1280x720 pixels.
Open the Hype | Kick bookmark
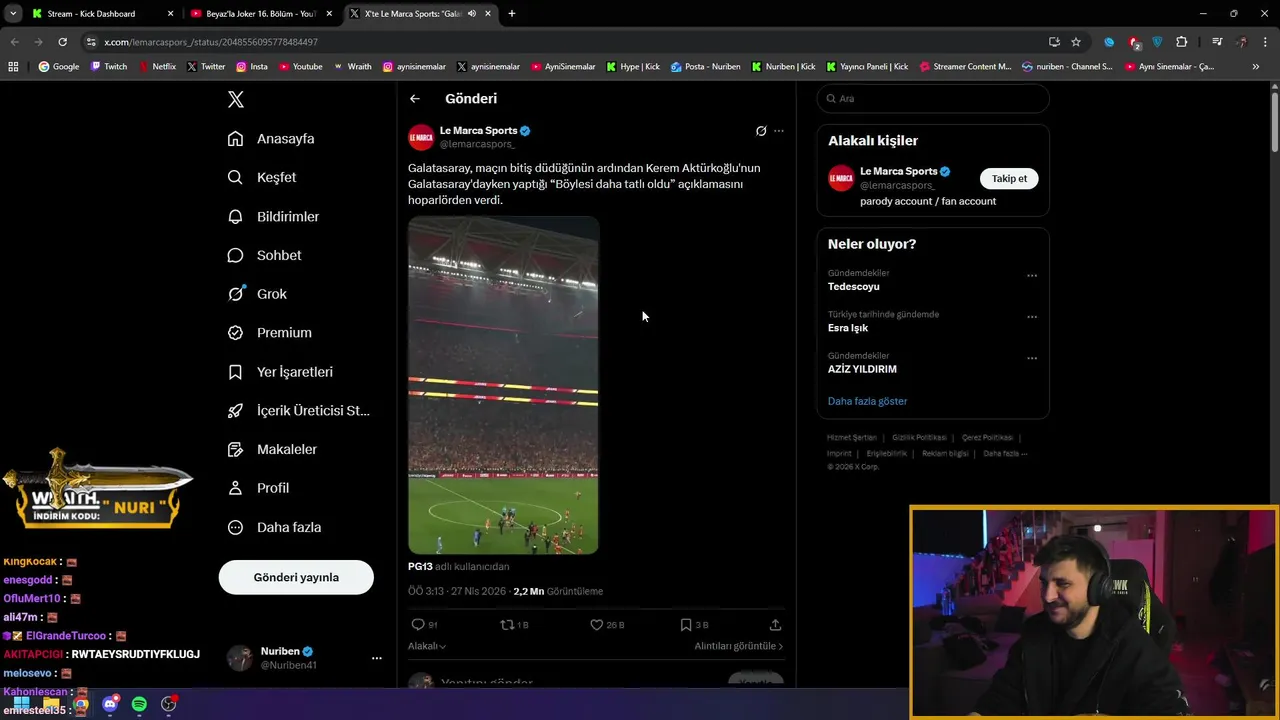pyautogui.click(x=632, y=67)
